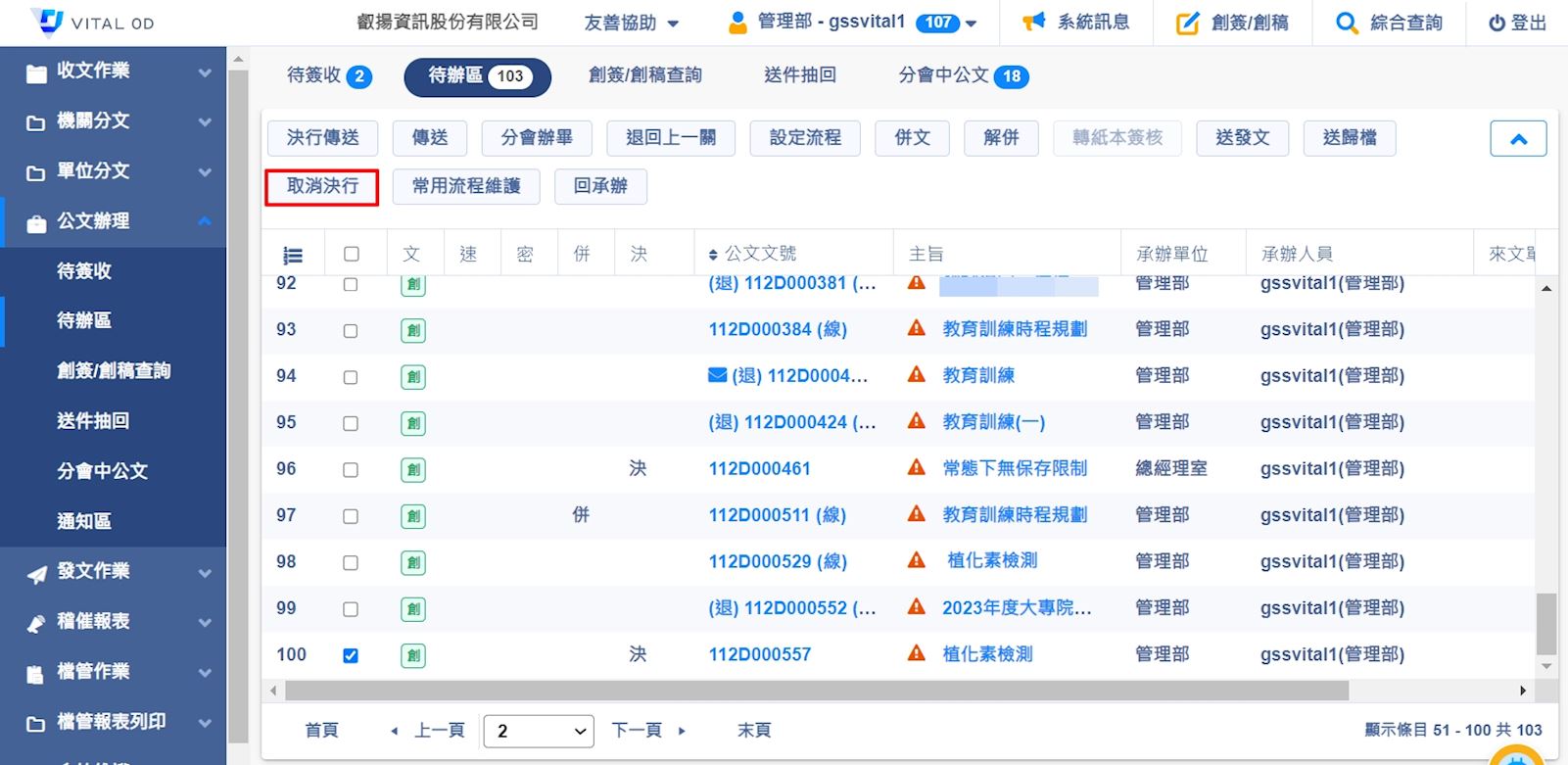
Task: Tick the checkbox for row 96
Action: coord(351,470)
